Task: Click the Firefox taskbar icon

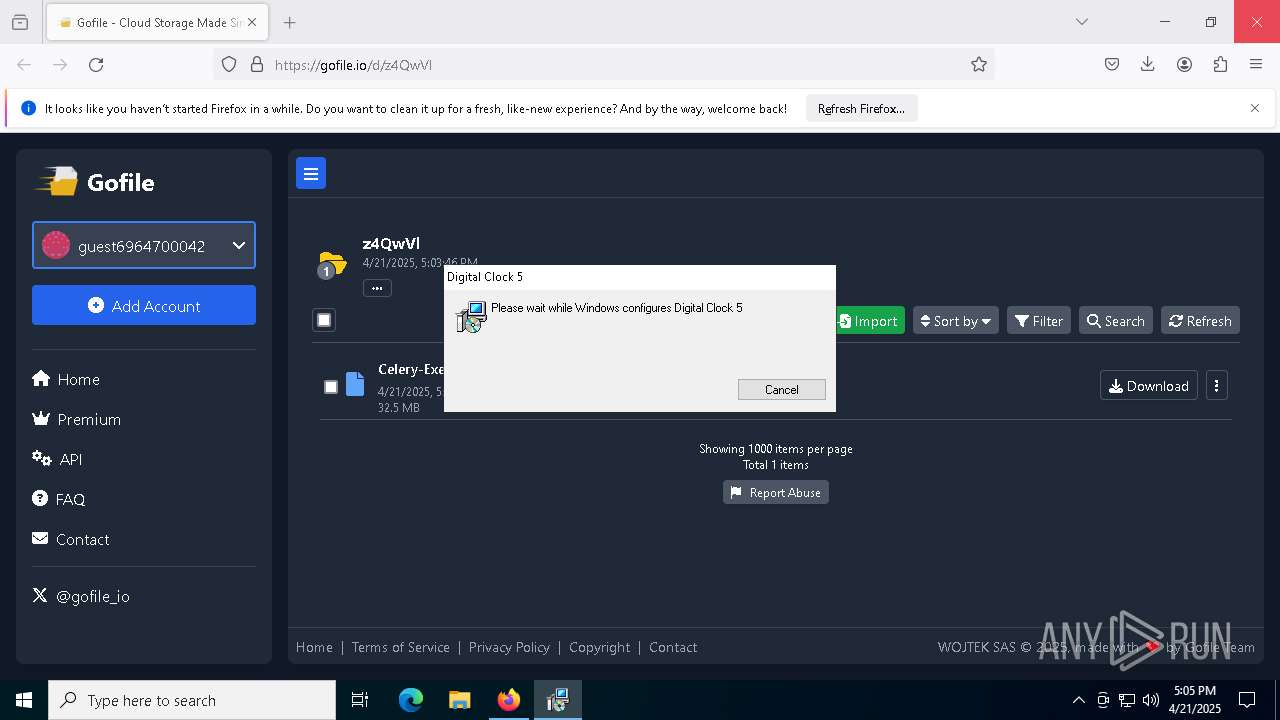Action: (509, 700)
